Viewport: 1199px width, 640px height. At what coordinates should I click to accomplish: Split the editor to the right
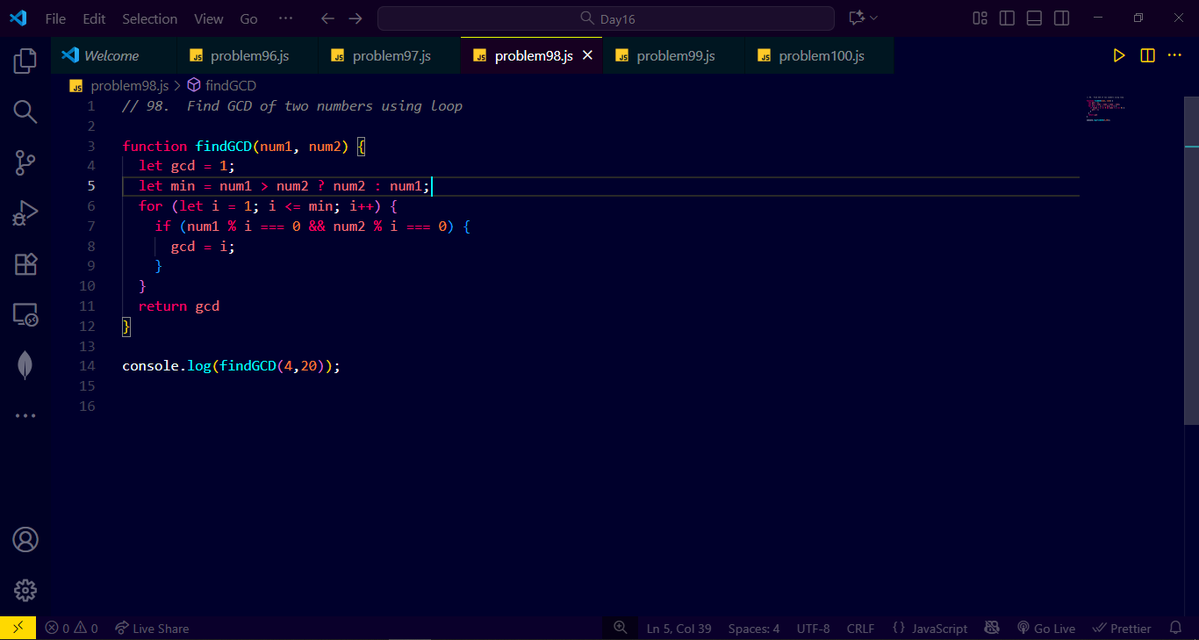coord(1147,56)
